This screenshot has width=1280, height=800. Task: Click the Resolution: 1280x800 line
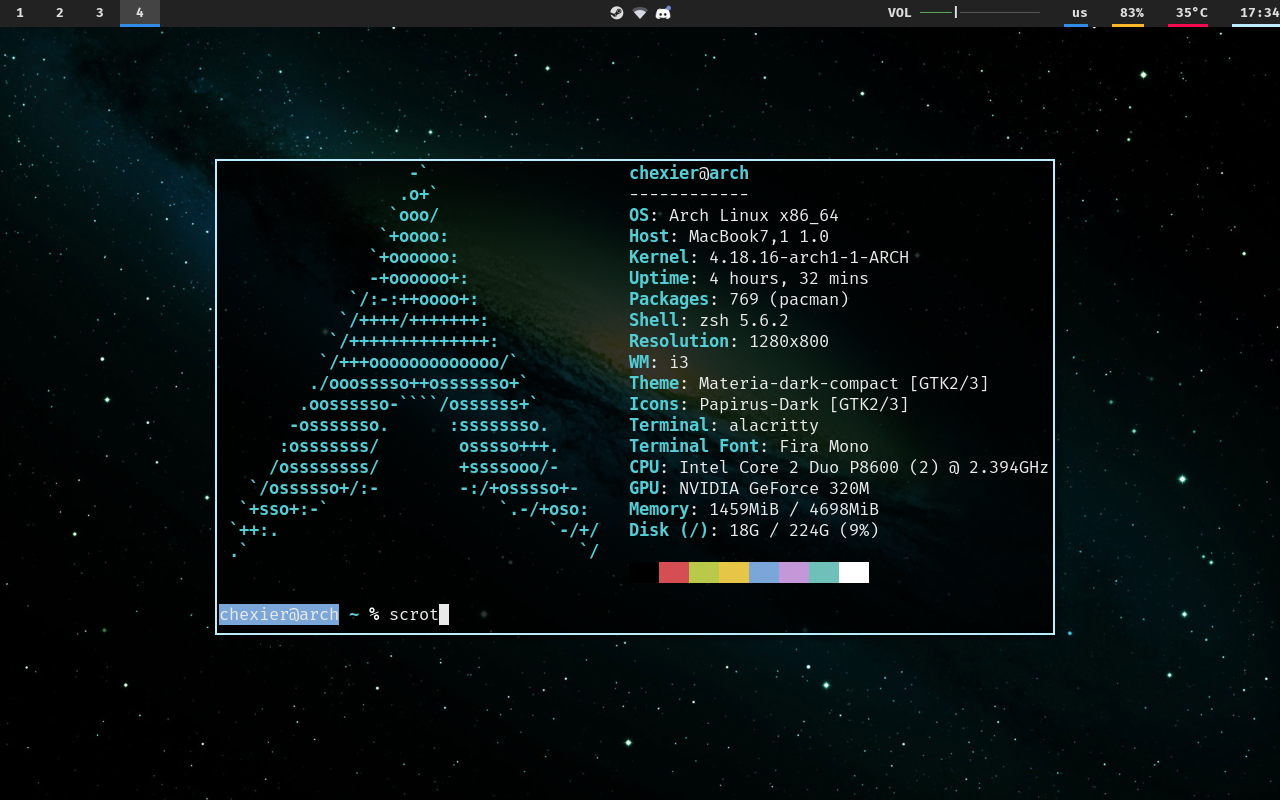point(729,341)
